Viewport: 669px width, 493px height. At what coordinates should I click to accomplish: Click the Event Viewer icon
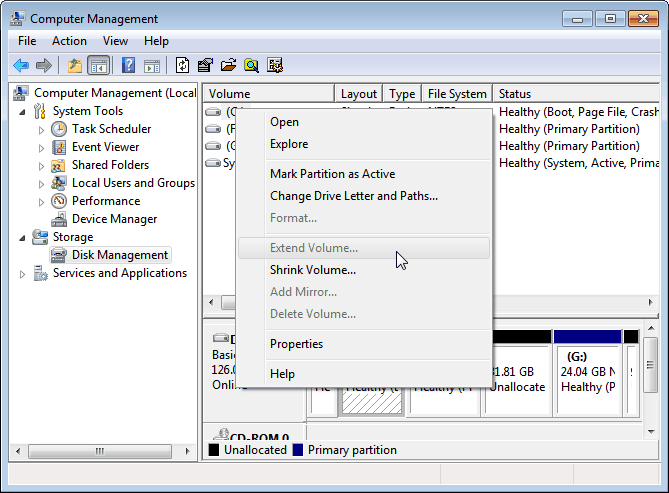click(59, 147)
